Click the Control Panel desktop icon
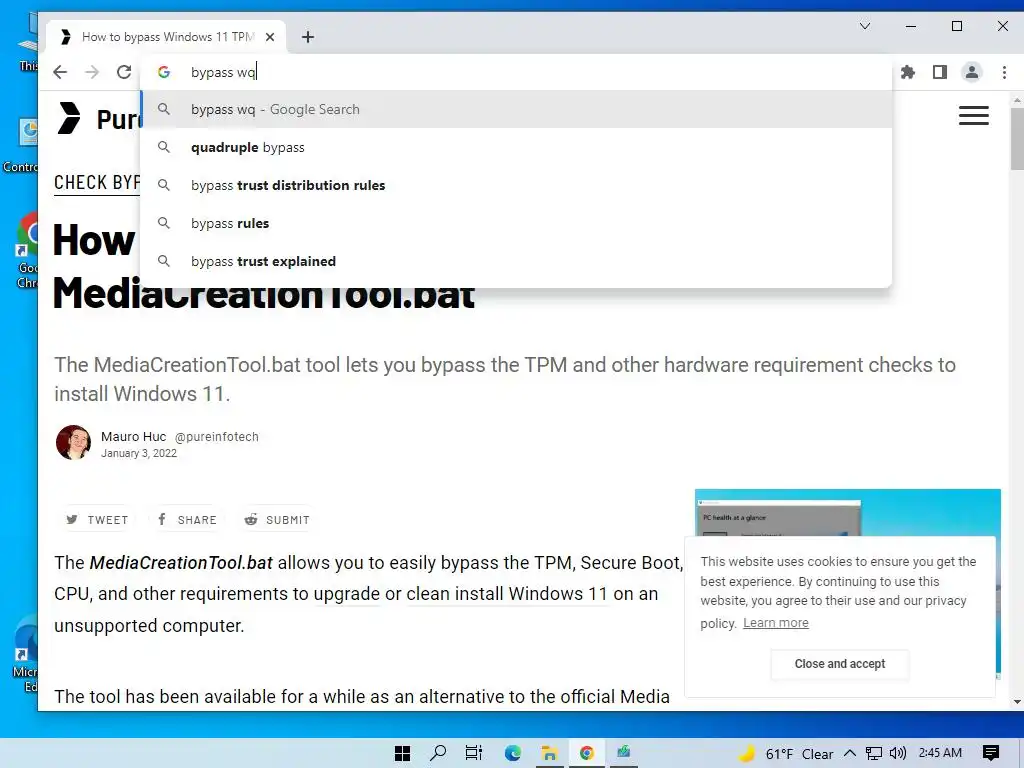The height and width of the screenshot is (768, 1024). (x=22, y=145)
